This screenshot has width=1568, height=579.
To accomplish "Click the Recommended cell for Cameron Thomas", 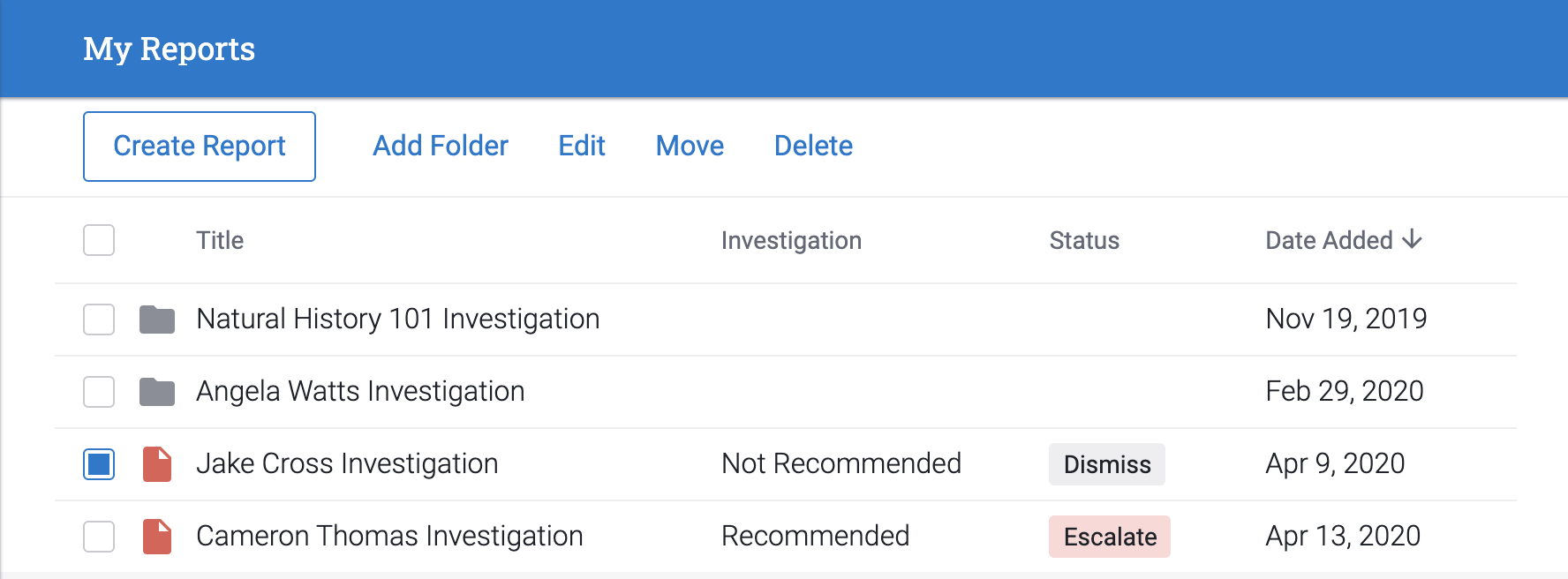I will [815, 536].
